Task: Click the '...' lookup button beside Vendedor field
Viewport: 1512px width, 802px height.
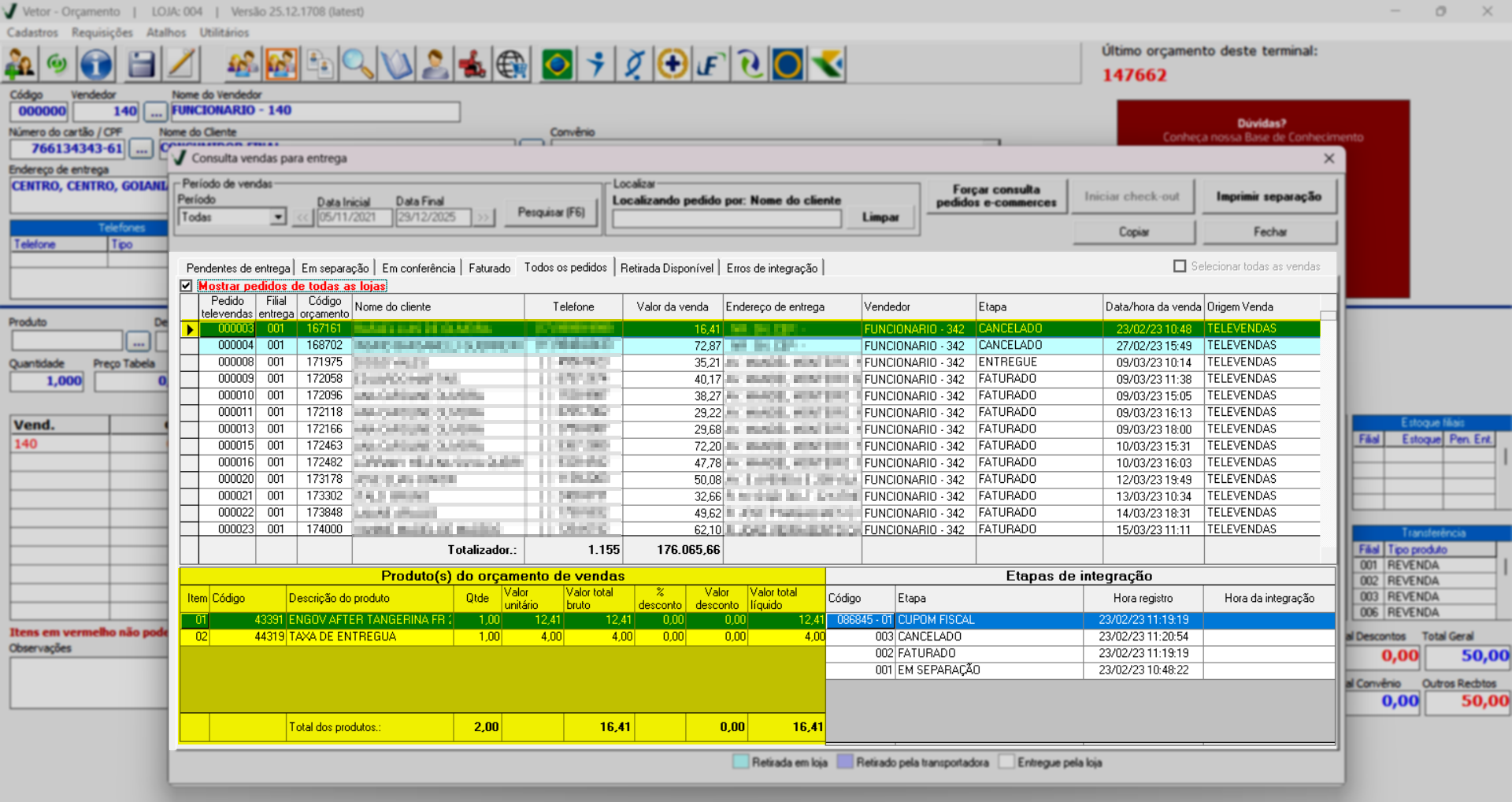Action: pos(156,112)
